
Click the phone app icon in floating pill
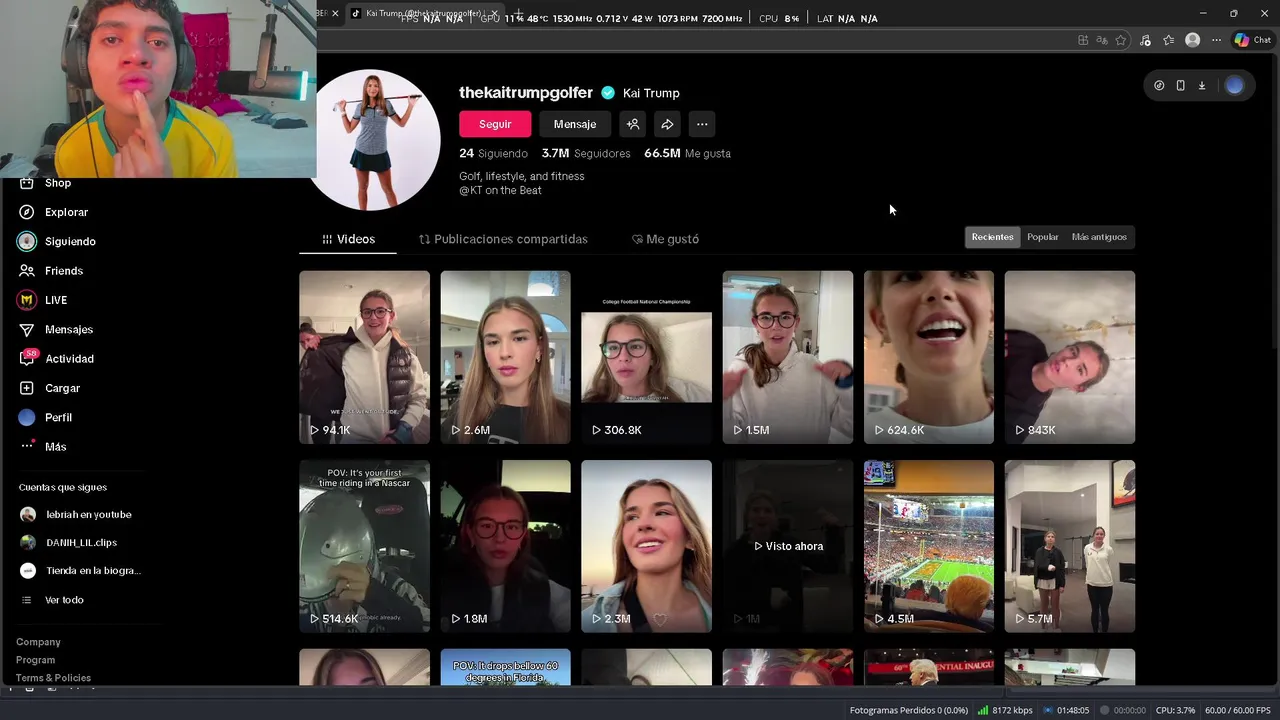[x=1180, y=86]
